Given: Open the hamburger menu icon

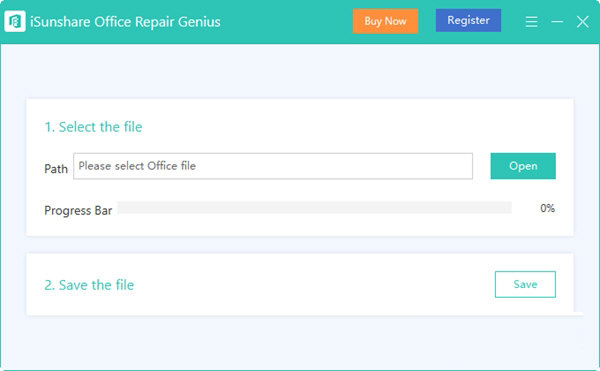Looking at the screenshot, I should (x=531, y=21).
